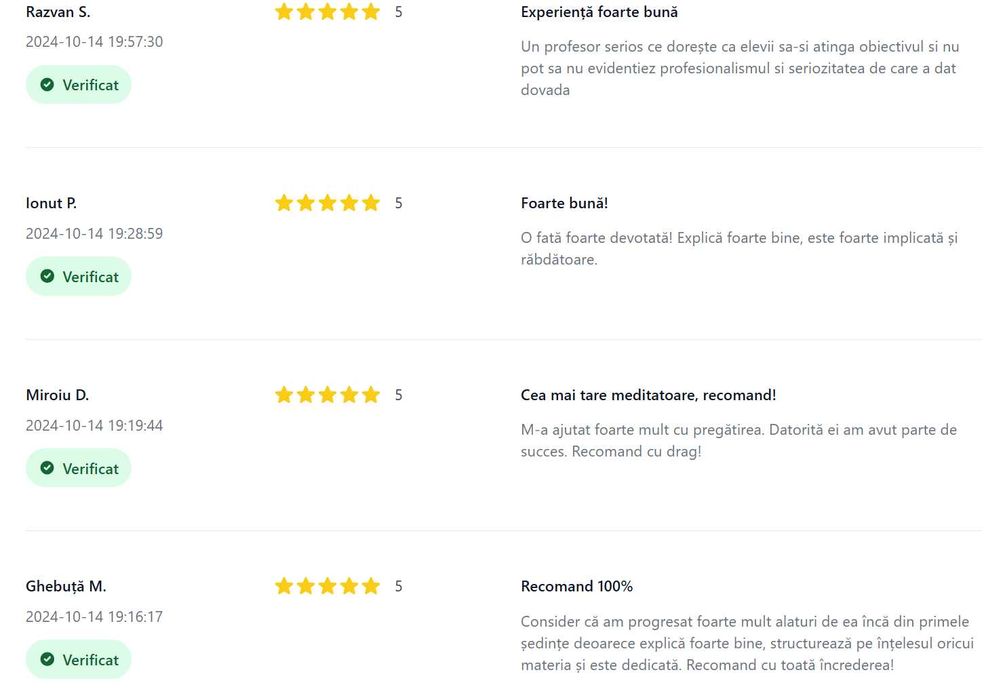
Task: Click the Verificat badge under Ionut P.
Action: click(x=78, y=277)
